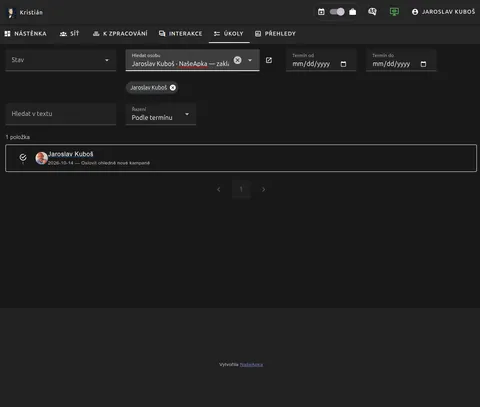Select page 1 in pagination
This screenshot has height=407, width=480.
point(241,189)
